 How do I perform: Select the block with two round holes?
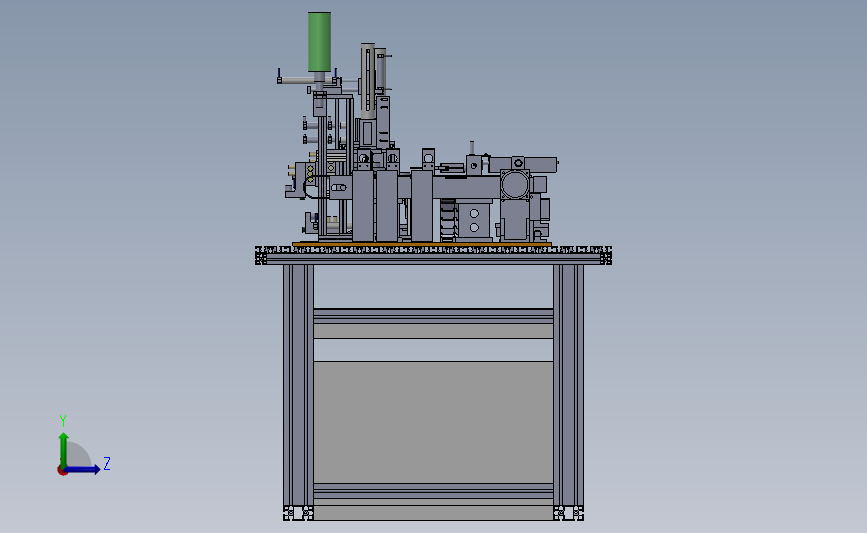point(474,221)
